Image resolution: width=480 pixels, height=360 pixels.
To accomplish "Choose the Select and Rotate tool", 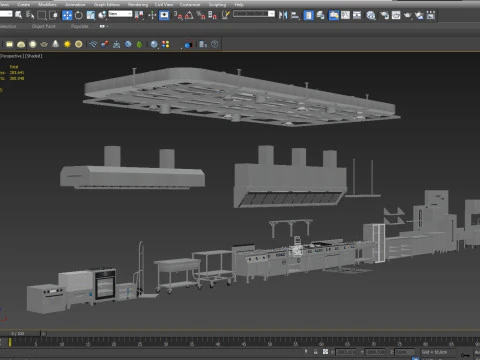I will [x=79, y=15].
